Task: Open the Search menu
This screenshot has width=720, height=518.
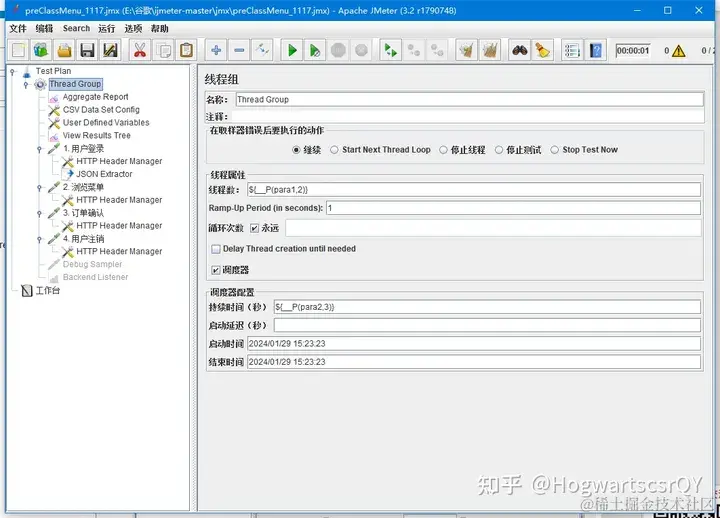Action: pos(76,28)
